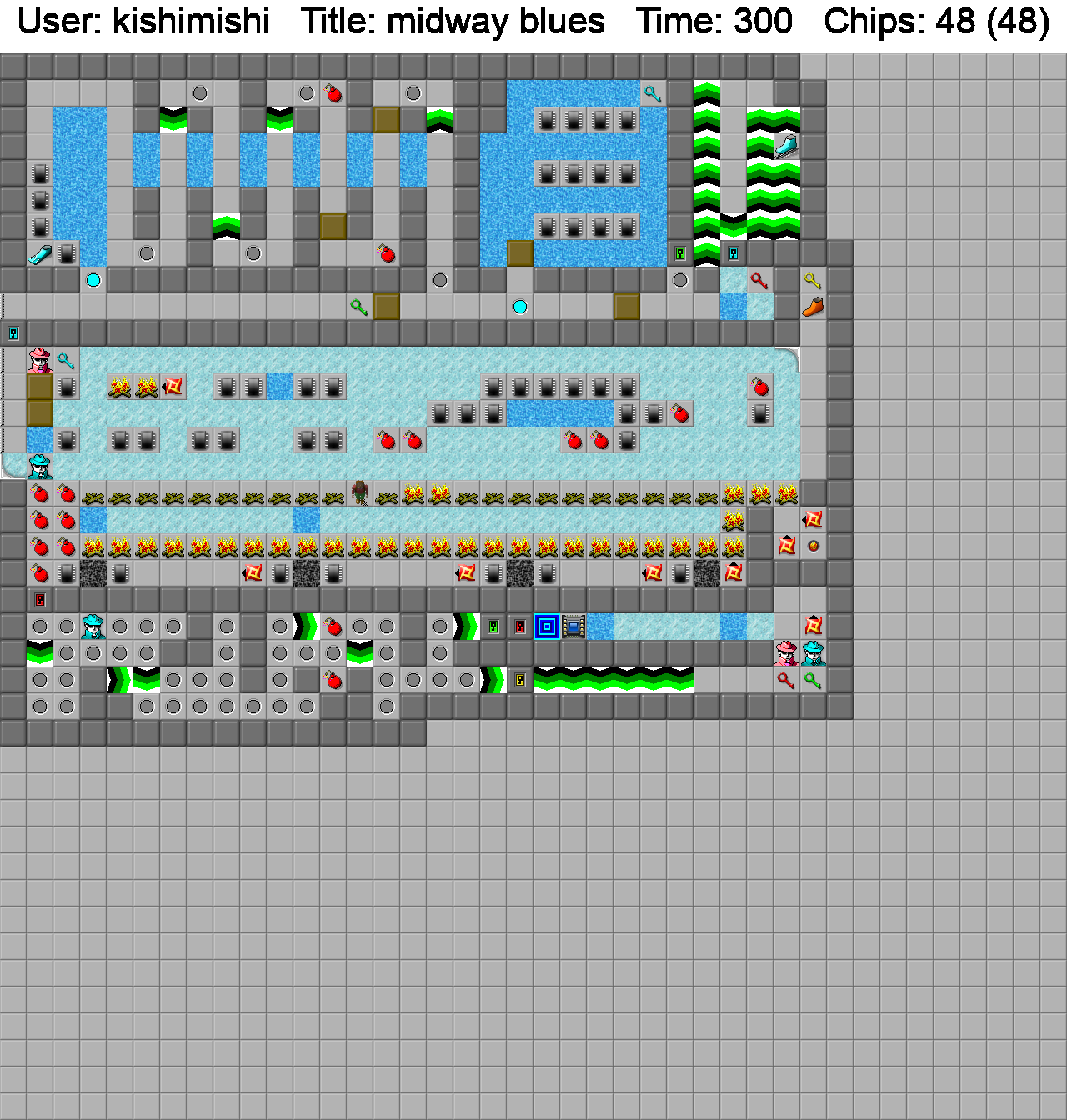The image size is (1067, 1120).
Task: Click the "Title: midway blues" header text
Action: 453,22
